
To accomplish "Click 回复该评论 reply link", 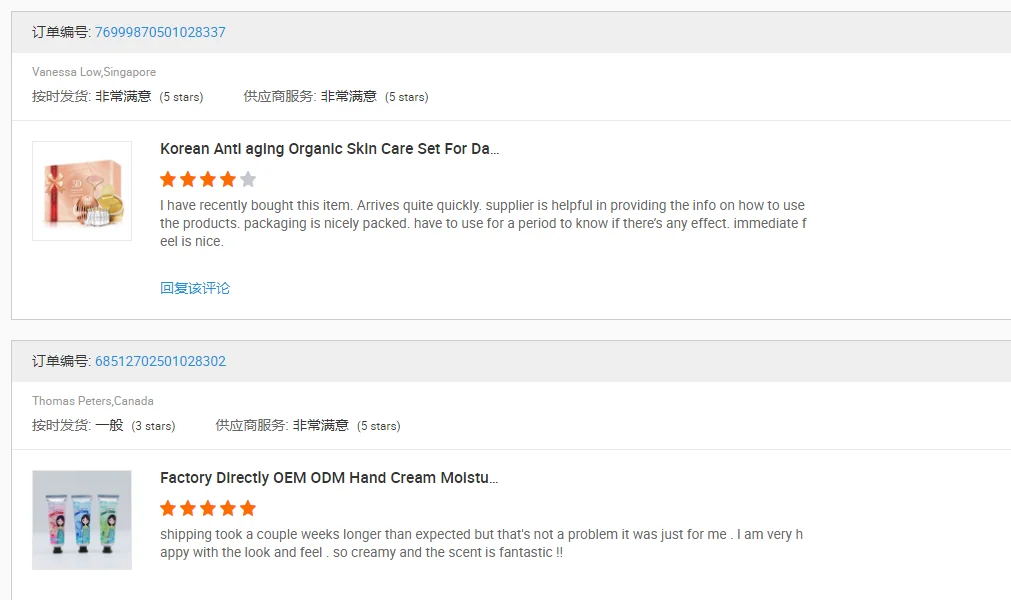I will pyautogui.click(x=195, y=288).
